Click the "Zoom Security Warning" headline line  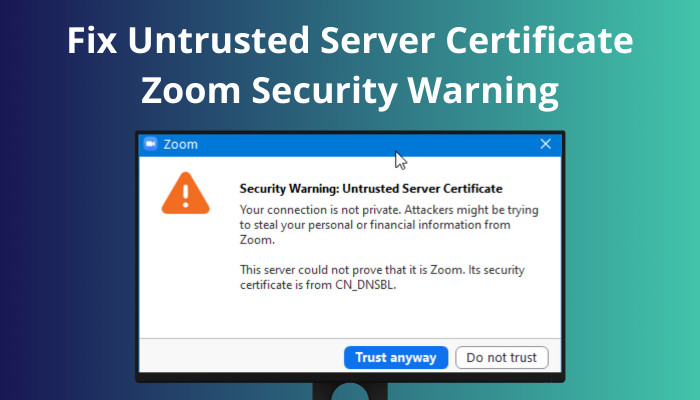tap(350, 91)
